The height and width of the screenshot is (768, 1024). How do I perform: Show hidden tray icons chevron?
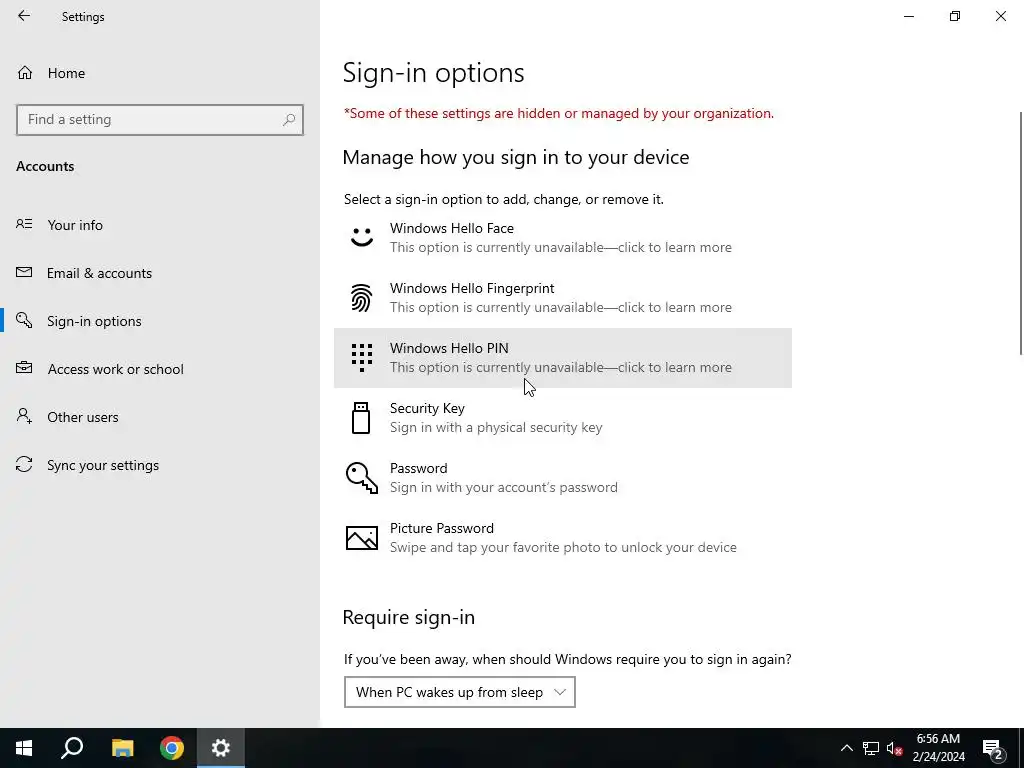[x=846, y=748]
